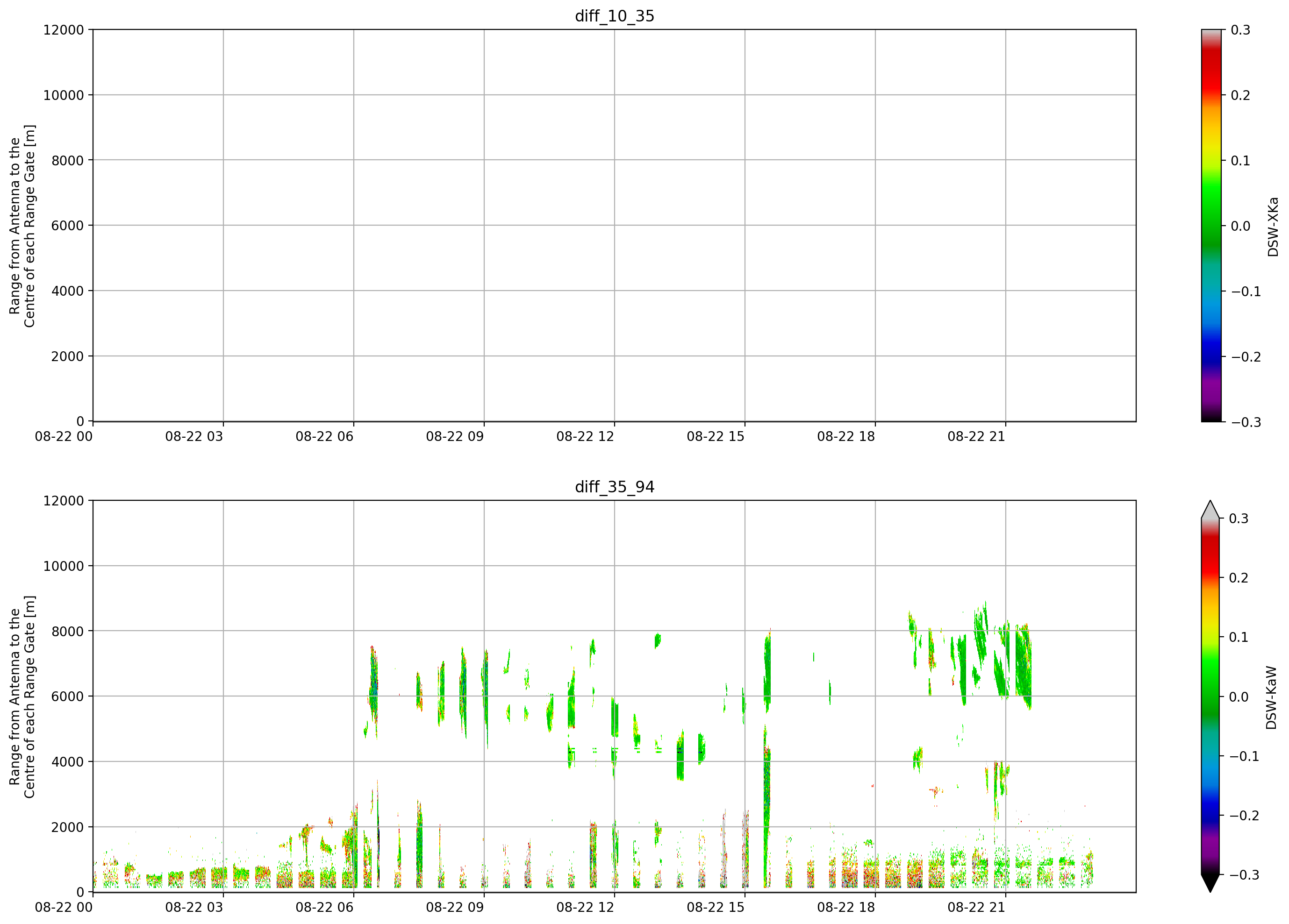Click the 12000 y-tick in the diff_10_35 plot
The width and height of the screenshot is (1289, 924).
click(x=64, y=30)
